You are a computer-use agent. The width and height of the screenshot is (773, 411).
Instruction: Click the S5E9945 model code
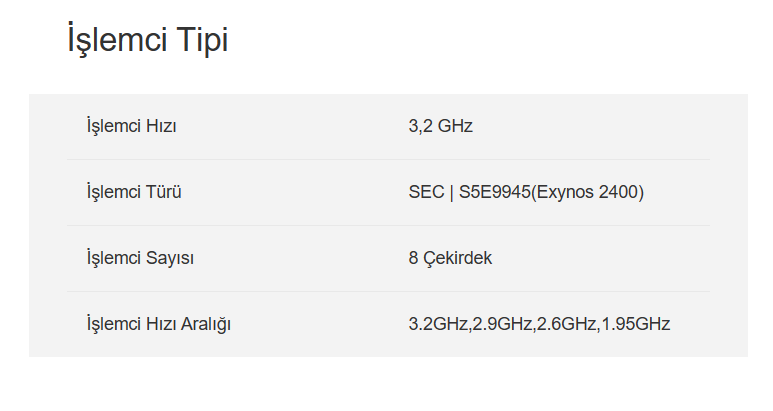pos(494,192)
